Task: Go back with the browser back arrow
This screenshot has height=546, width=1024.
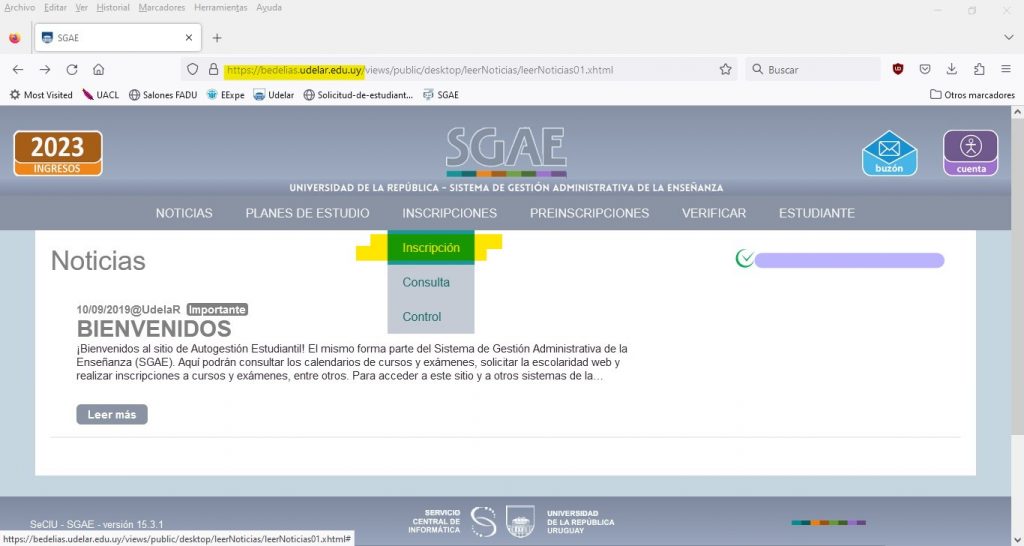Action: (18, 69)
